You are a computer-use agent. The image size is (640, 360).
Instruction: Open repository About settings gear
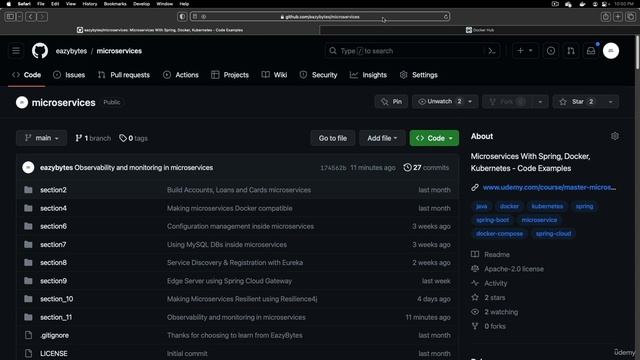tap(615, 136)
